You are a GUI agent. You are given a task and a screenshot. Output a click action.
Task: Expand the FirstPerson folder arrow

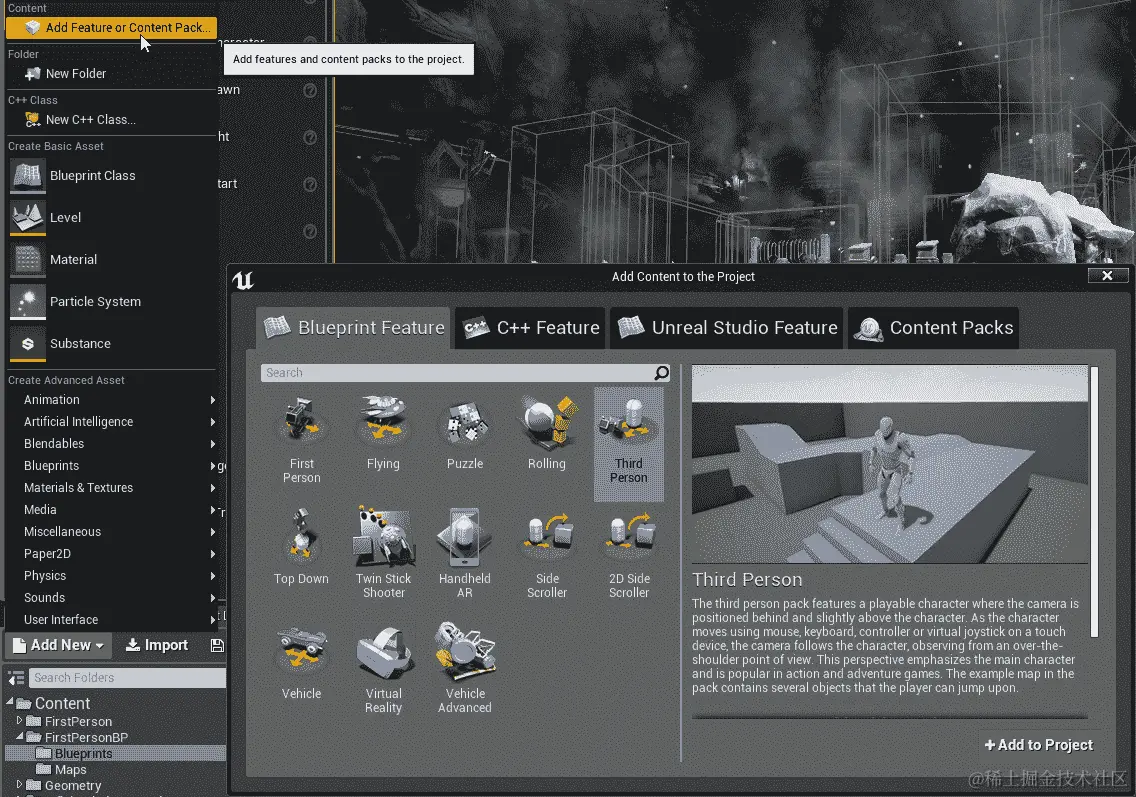(20, 721)
